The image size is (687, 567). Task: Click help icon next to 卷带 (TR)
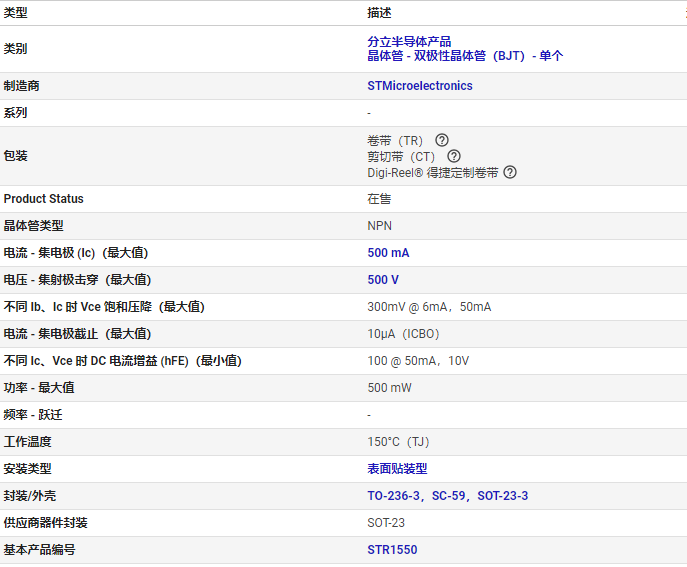[442, 140]
